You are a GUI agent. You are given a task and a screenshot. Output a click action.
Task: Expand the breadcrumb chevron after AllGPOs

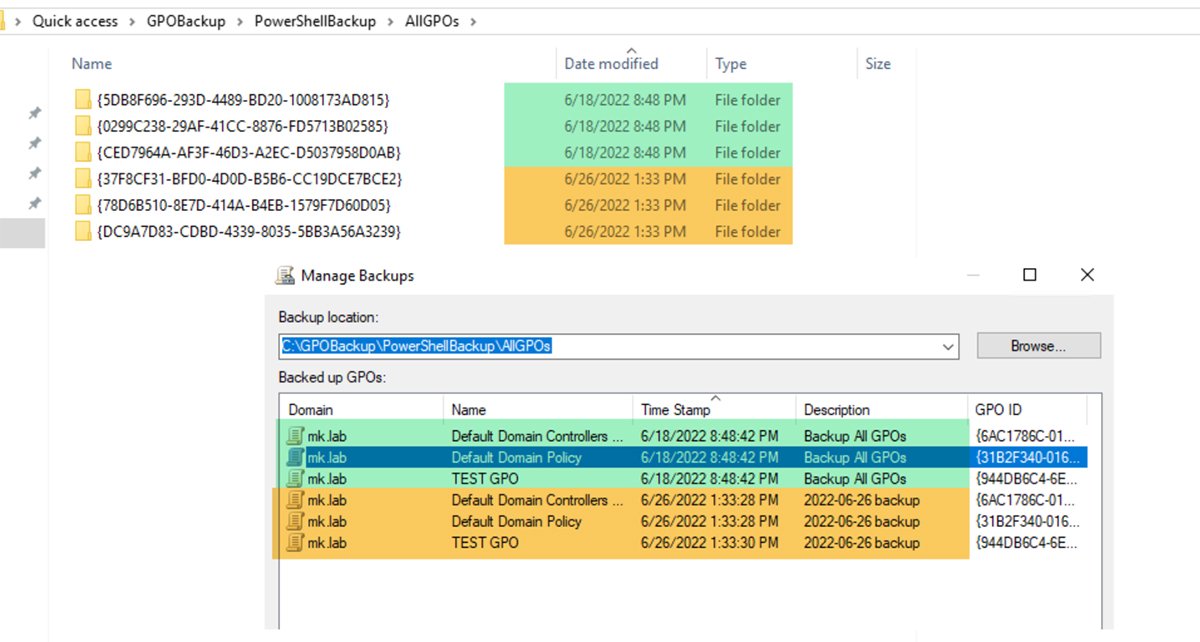coord(473,20)
